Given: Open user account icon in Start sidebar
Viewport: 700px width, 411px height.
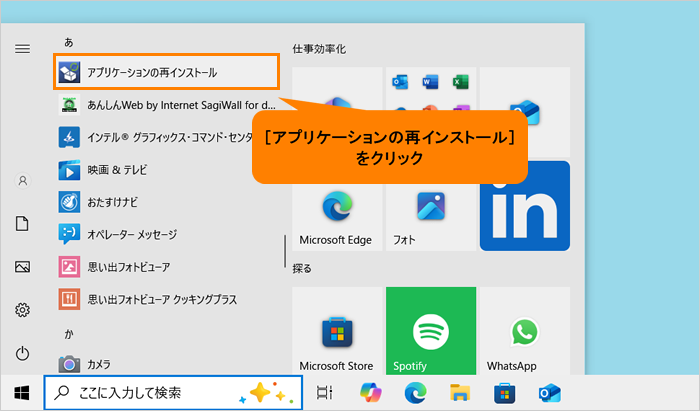Looking at the screenshot, I should (x=22, y=181).
